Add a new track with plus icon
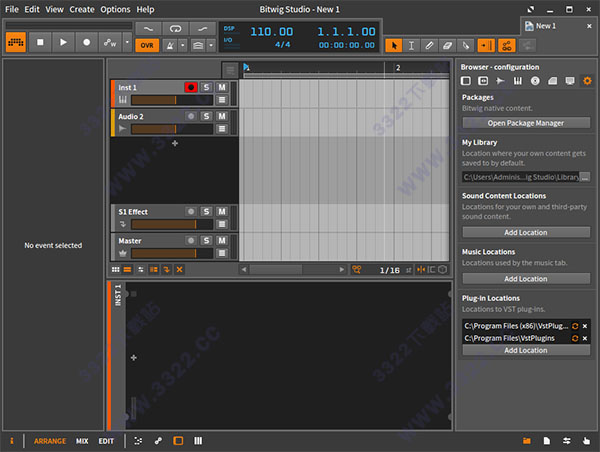 pos(175,143)
